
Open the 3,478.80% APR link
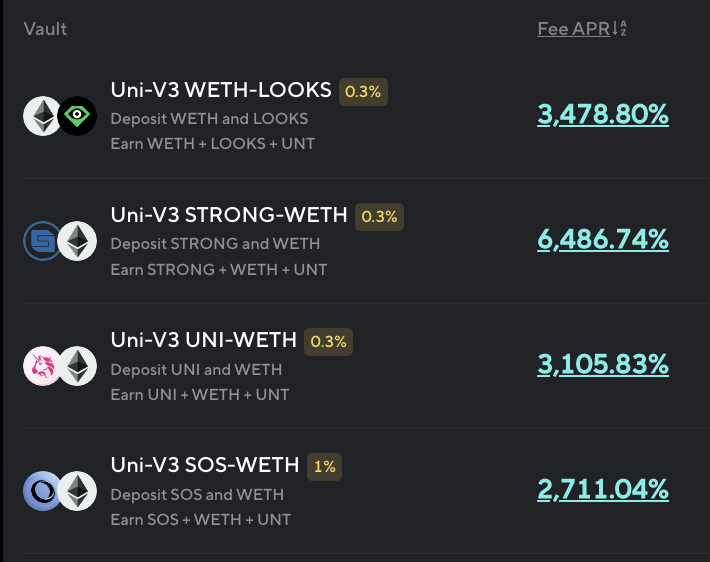point(603,115)
